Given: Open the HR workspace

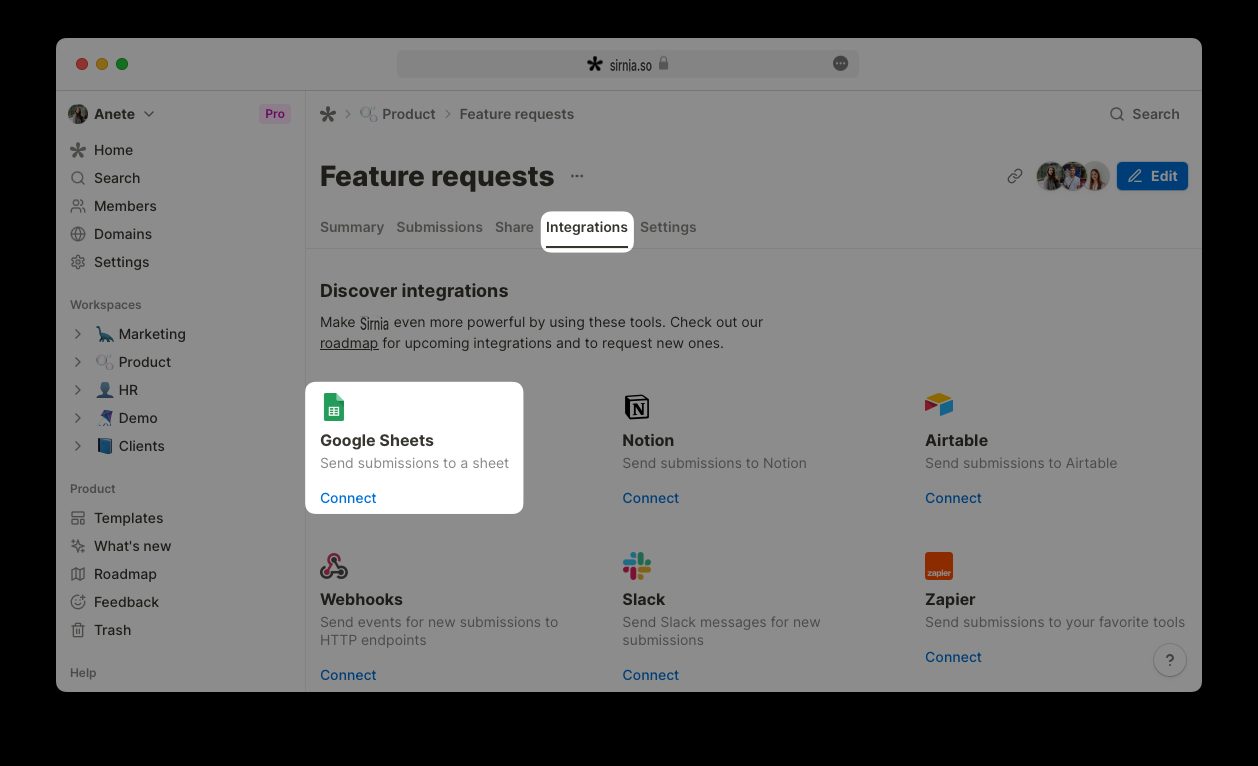Looking at the screenshot, I should 128,390.
